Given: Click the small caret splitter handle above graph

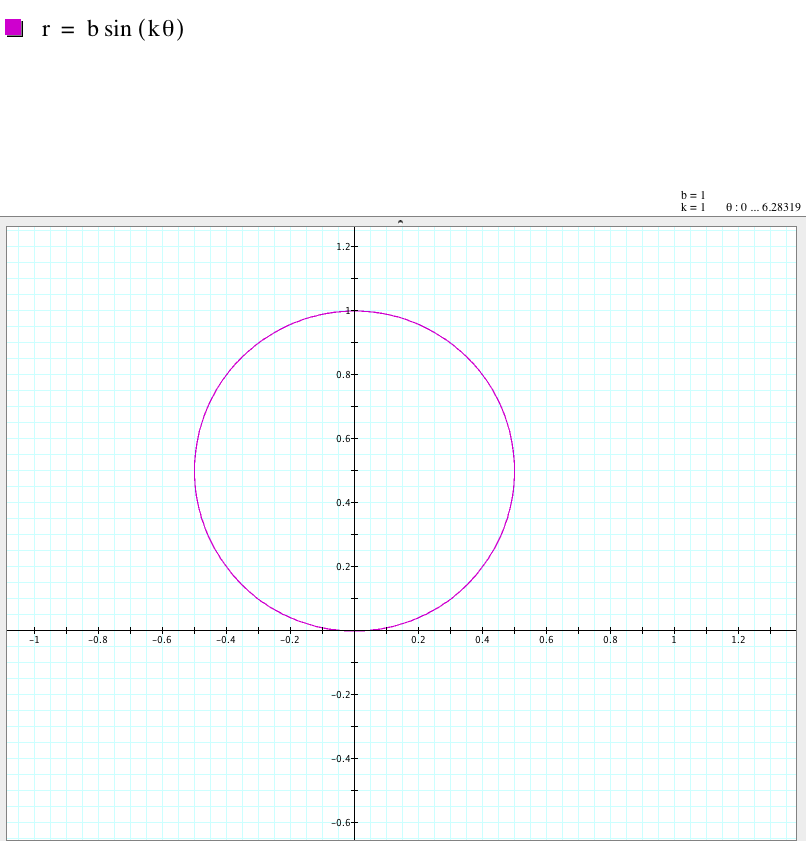Looking at the screenshot, I should click(x=400, y=221).
